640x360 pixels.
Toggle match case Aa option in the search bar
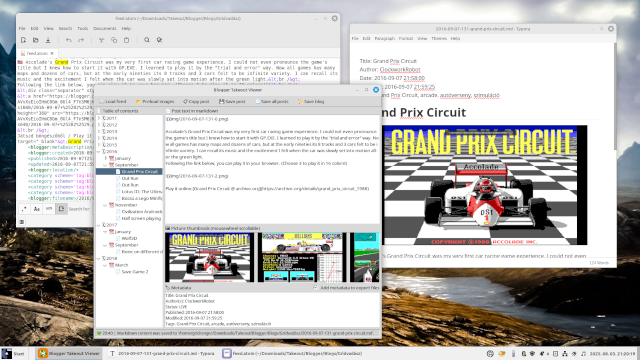(x=37, y=209)
